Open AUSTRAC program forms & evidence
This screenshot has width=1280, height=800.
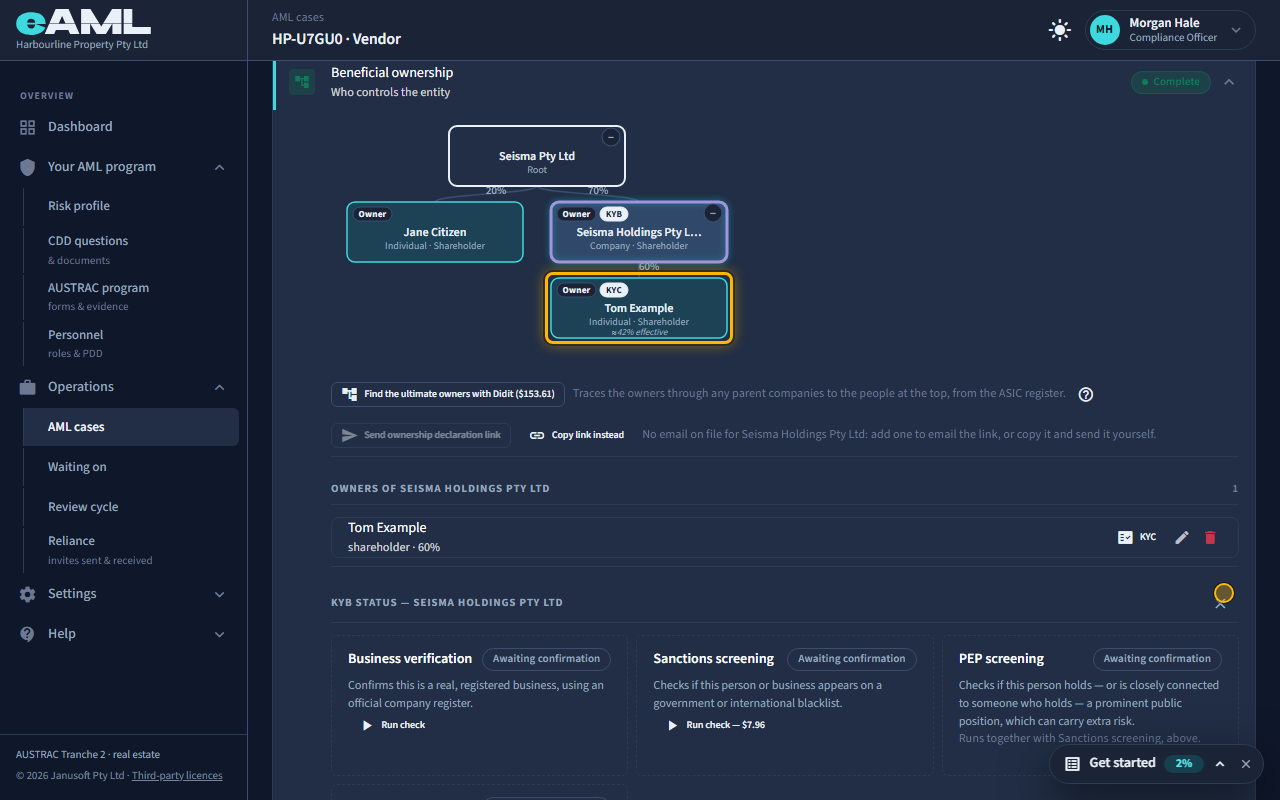pyautogui.click(x=131, y=296)
